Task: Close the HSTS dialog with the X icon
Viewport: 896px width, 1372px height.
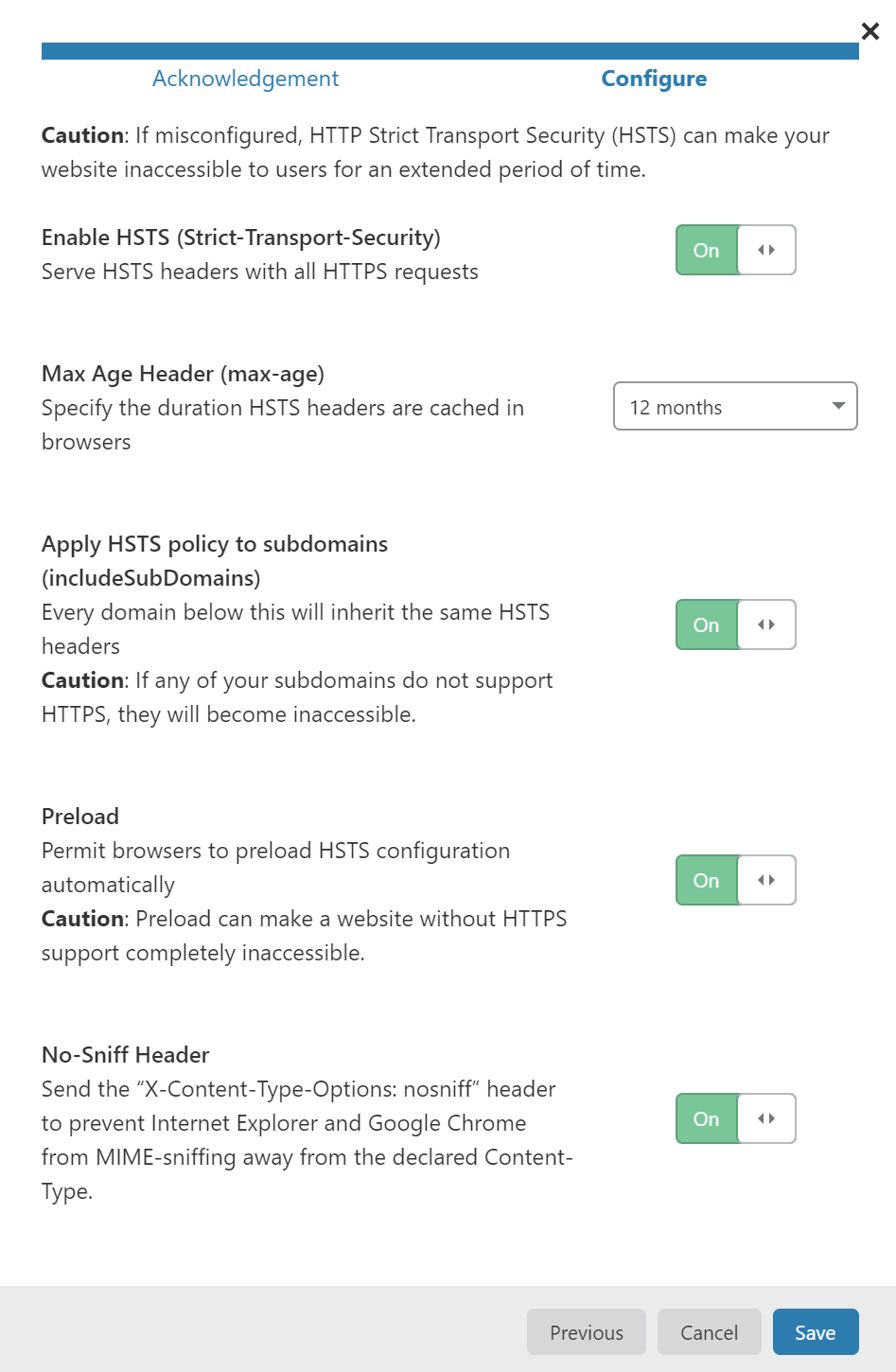Action: (x=870, y=31)
